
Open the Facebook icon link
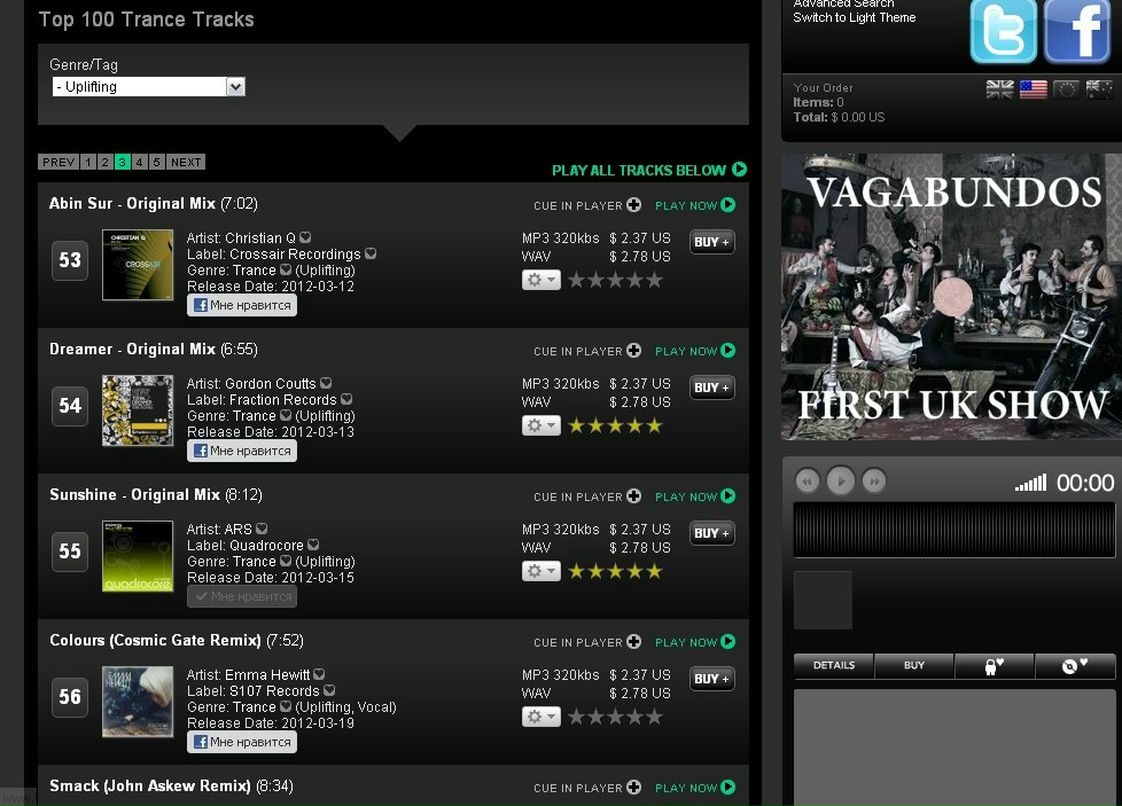1076,31
